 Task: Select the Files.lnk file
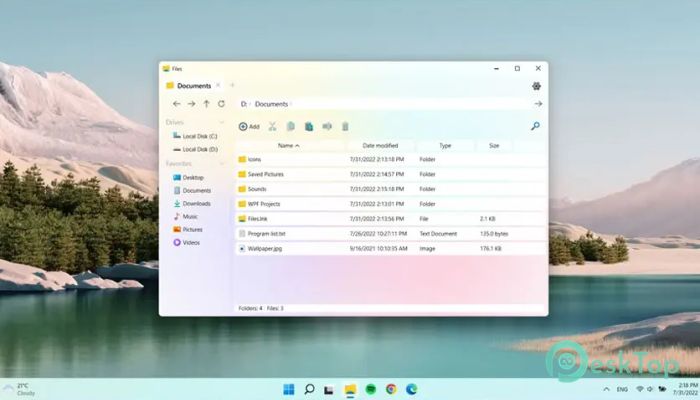point(391,219)
